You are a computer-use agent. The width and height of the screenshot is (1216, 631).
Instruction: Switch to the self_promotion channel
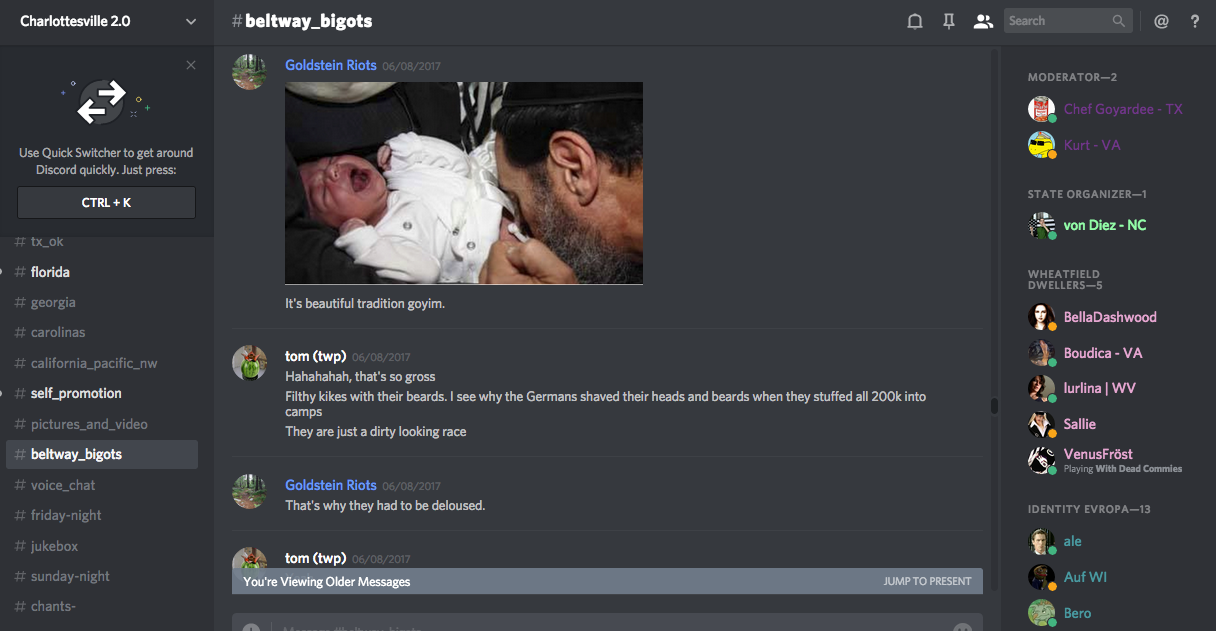[76, 393]
